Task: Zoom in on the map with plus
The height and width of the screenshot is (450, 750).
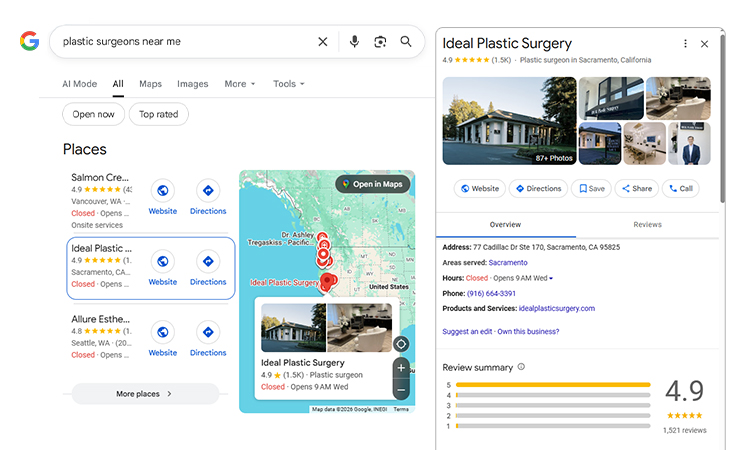Action: pyautogui.click(x=401, y=368)
